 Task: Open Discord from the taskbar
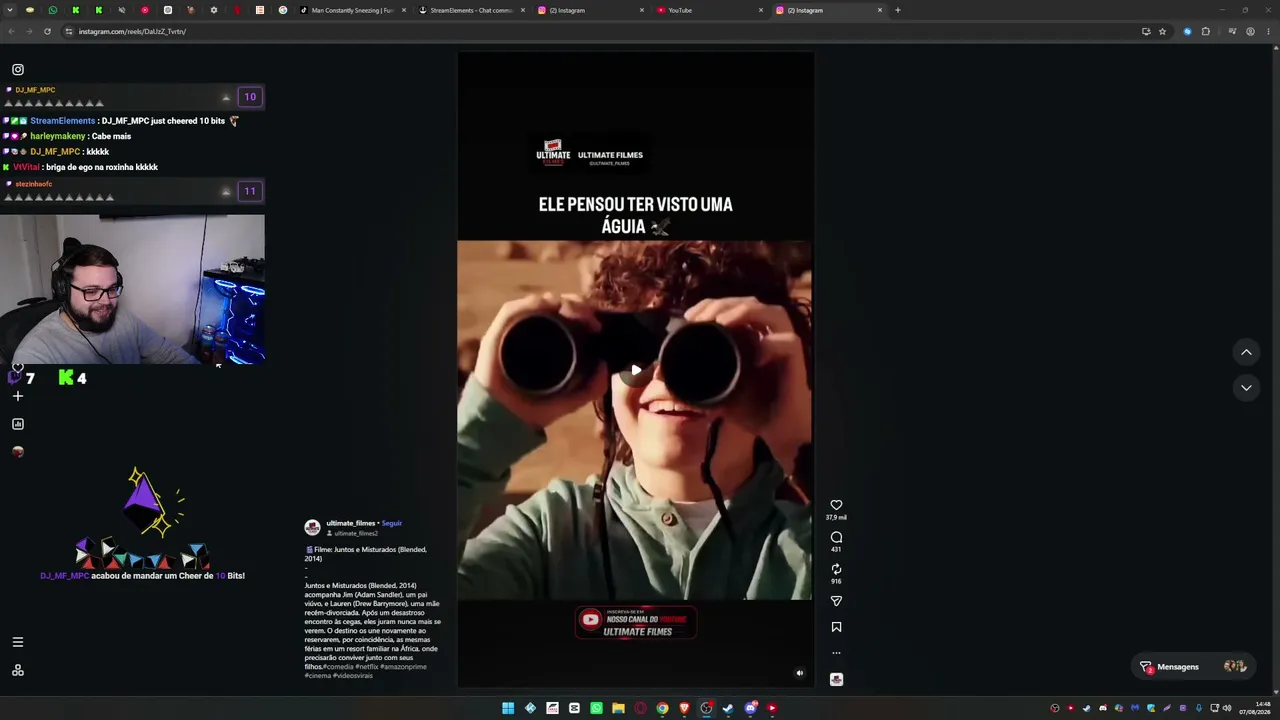(x=750, y=708)
